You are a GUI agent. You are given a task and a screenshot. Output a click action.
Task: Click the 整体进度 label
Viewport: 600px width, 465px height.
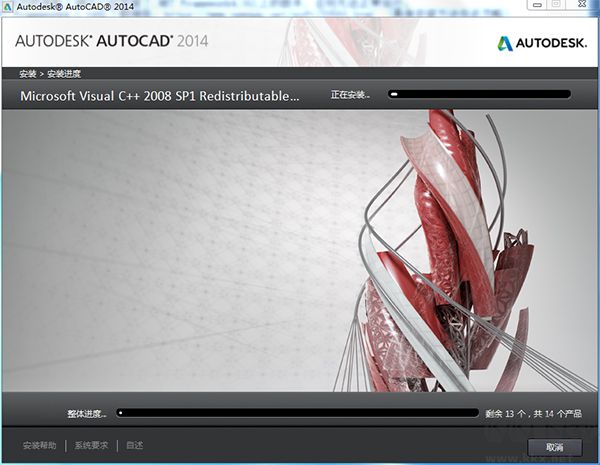pos(87,412)
